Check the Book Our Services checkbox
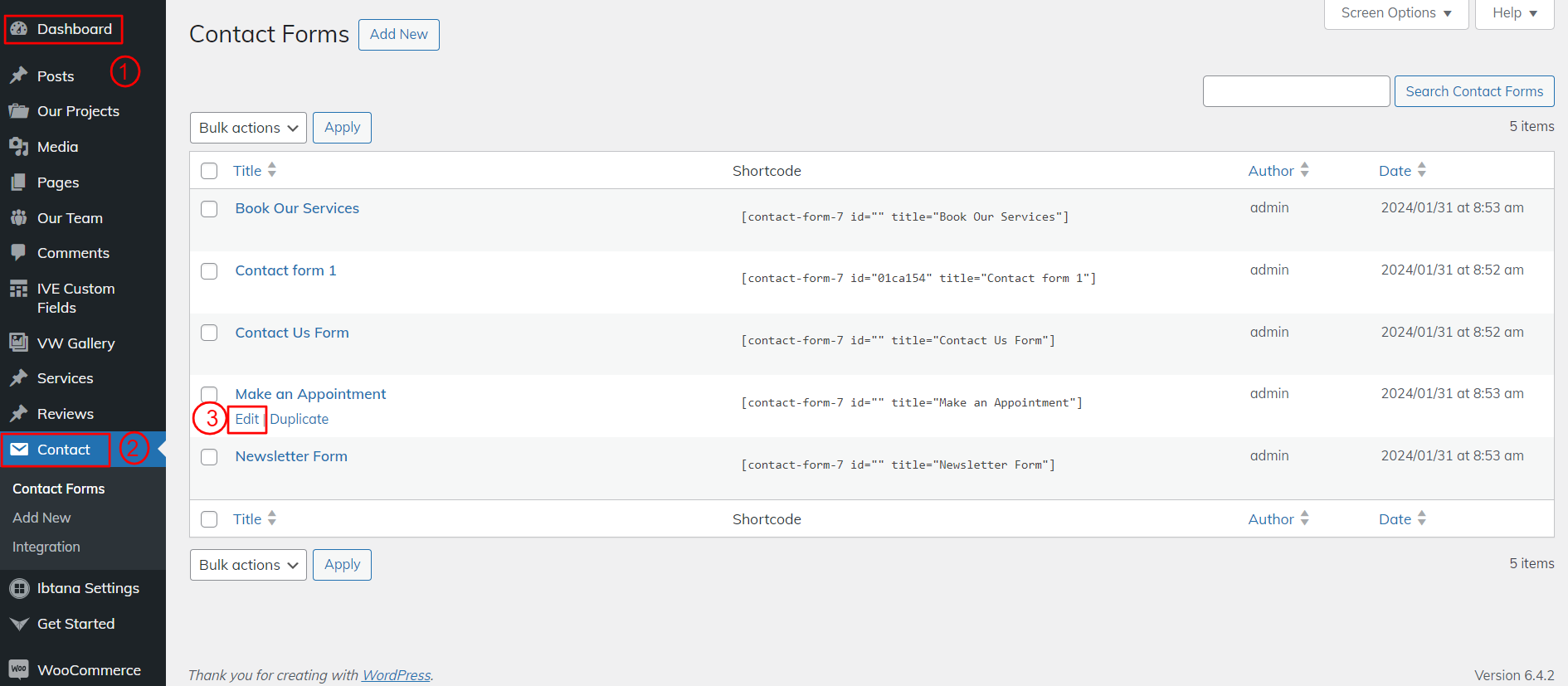This screenshot has height=686, width=1568. [209, 209]
